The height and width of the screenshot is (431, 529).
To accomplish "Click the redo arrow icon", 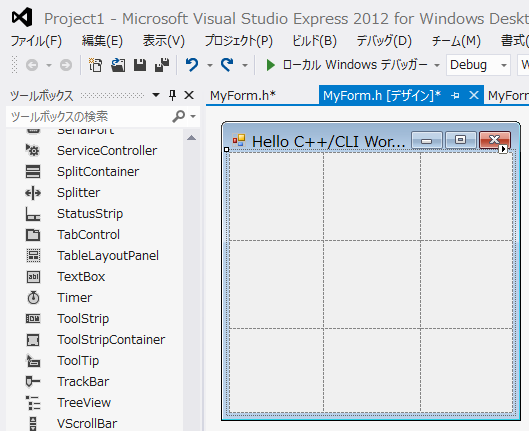I will coord(227,65).
